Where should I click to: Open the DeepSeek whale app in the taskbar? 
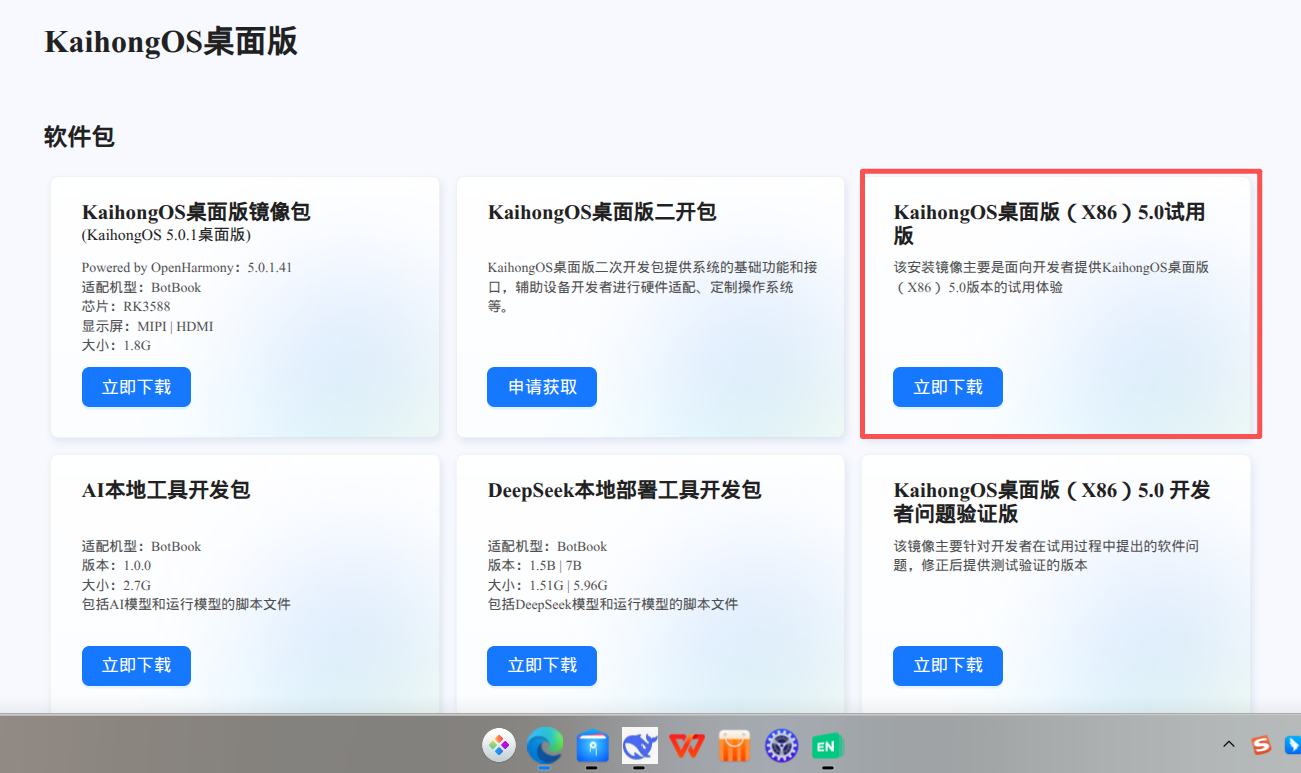tap(639, 745)
